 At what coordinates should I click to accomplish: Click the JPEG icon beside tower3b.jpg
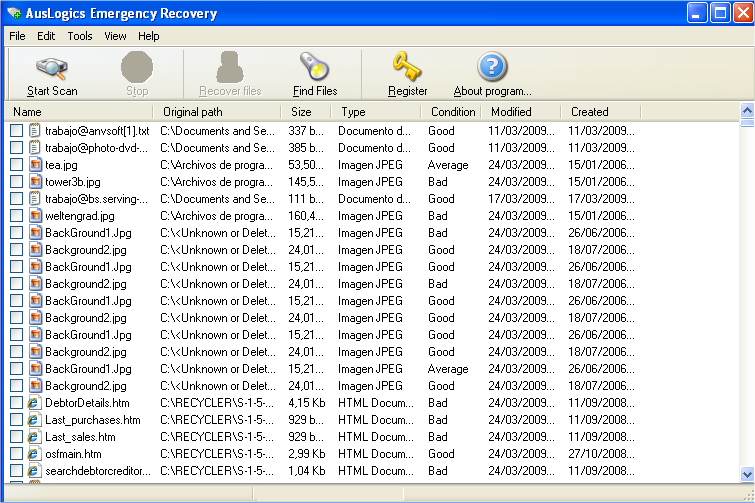pos(35,181)
